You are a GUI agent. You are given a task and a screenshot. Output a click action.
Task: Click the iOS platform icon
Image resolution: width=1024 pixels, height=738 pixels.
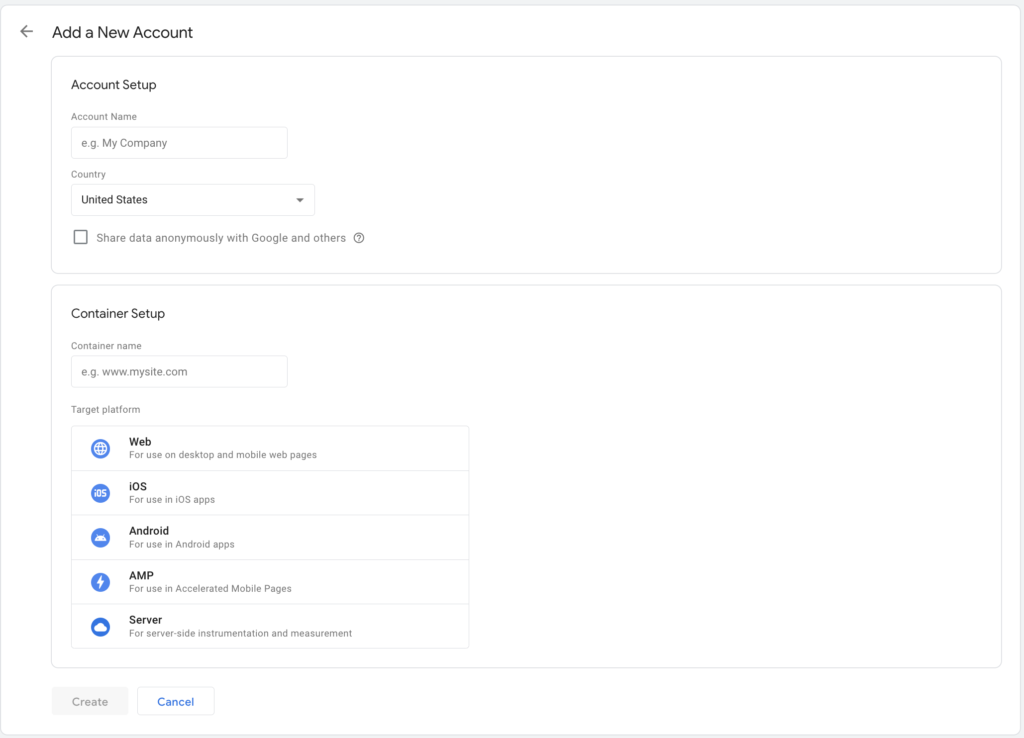tap(100, 493)
